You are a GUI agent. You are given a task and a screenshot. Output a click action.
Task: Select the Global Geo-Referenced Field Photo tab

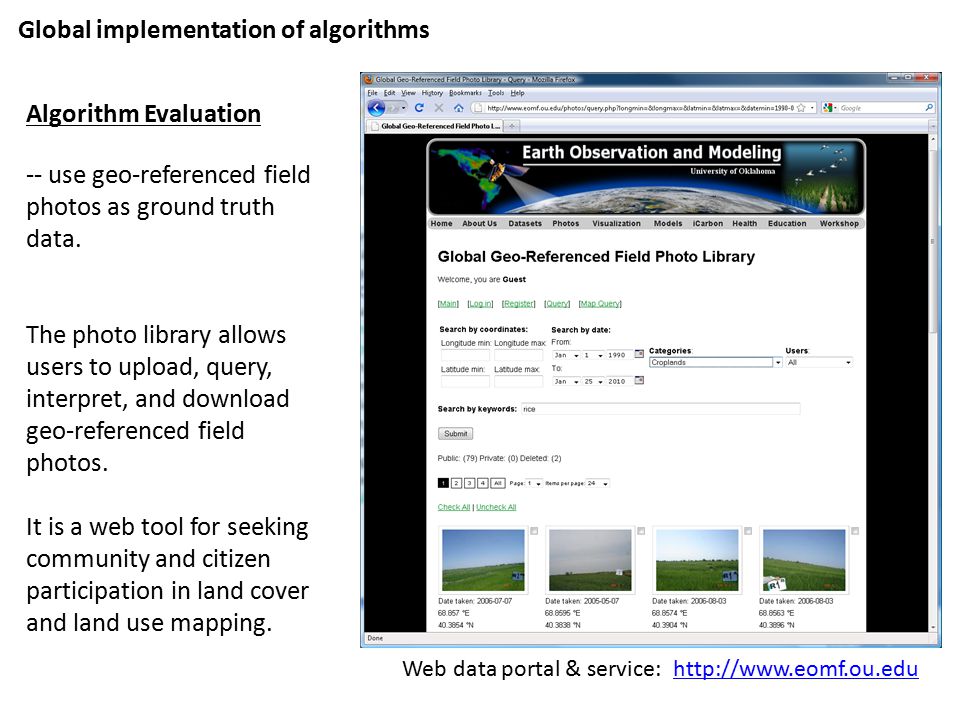[x=434, y=126]
